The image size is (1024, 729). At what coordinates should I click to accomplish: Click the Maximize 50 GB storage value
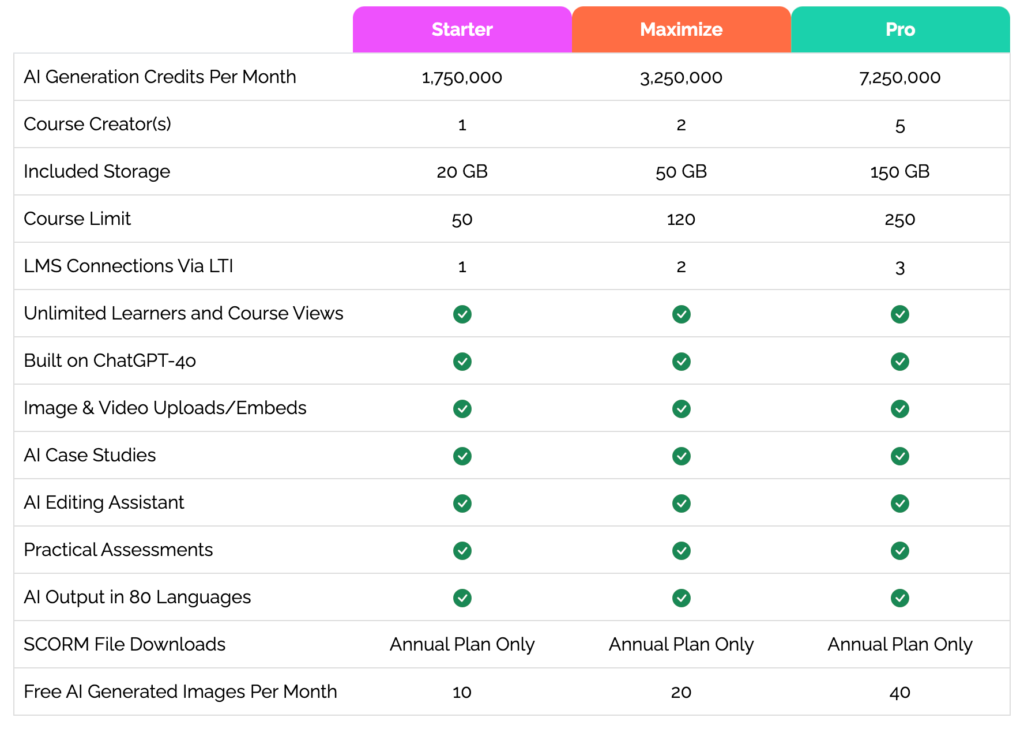click(x=681, y=172)
